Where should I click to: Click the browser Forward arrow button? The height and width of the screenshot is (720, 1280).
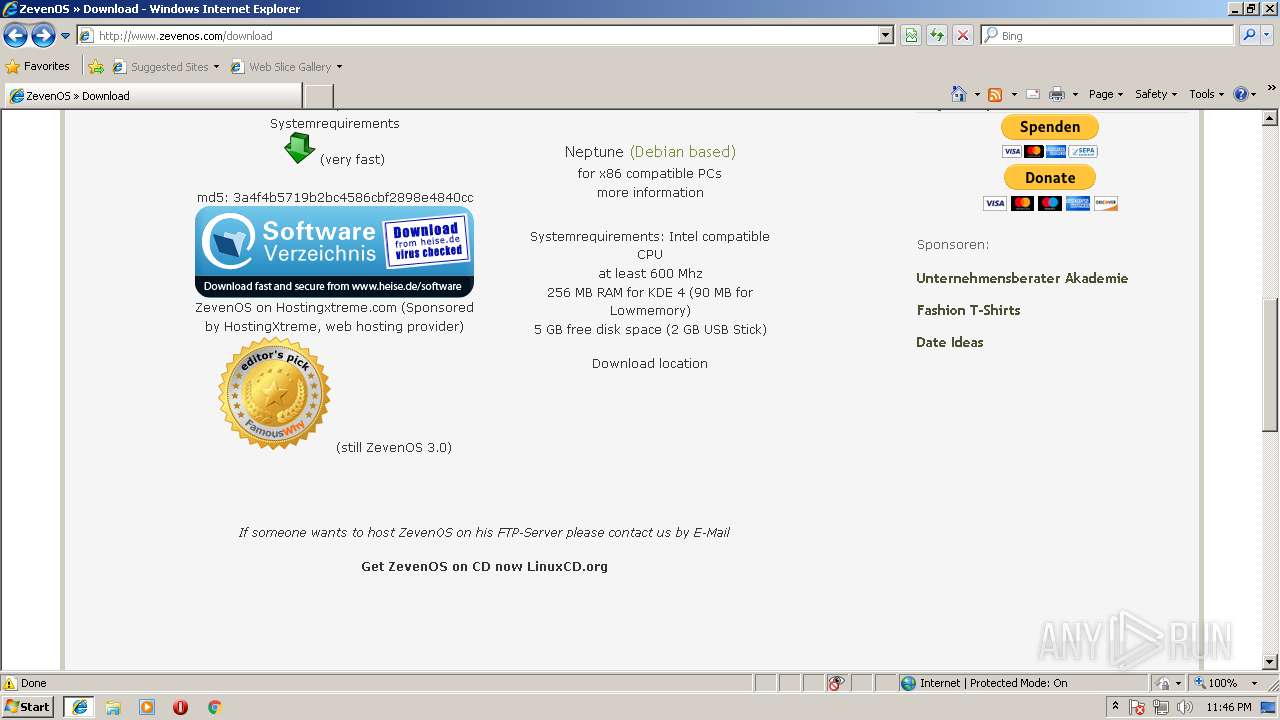[x=43, y=36]
